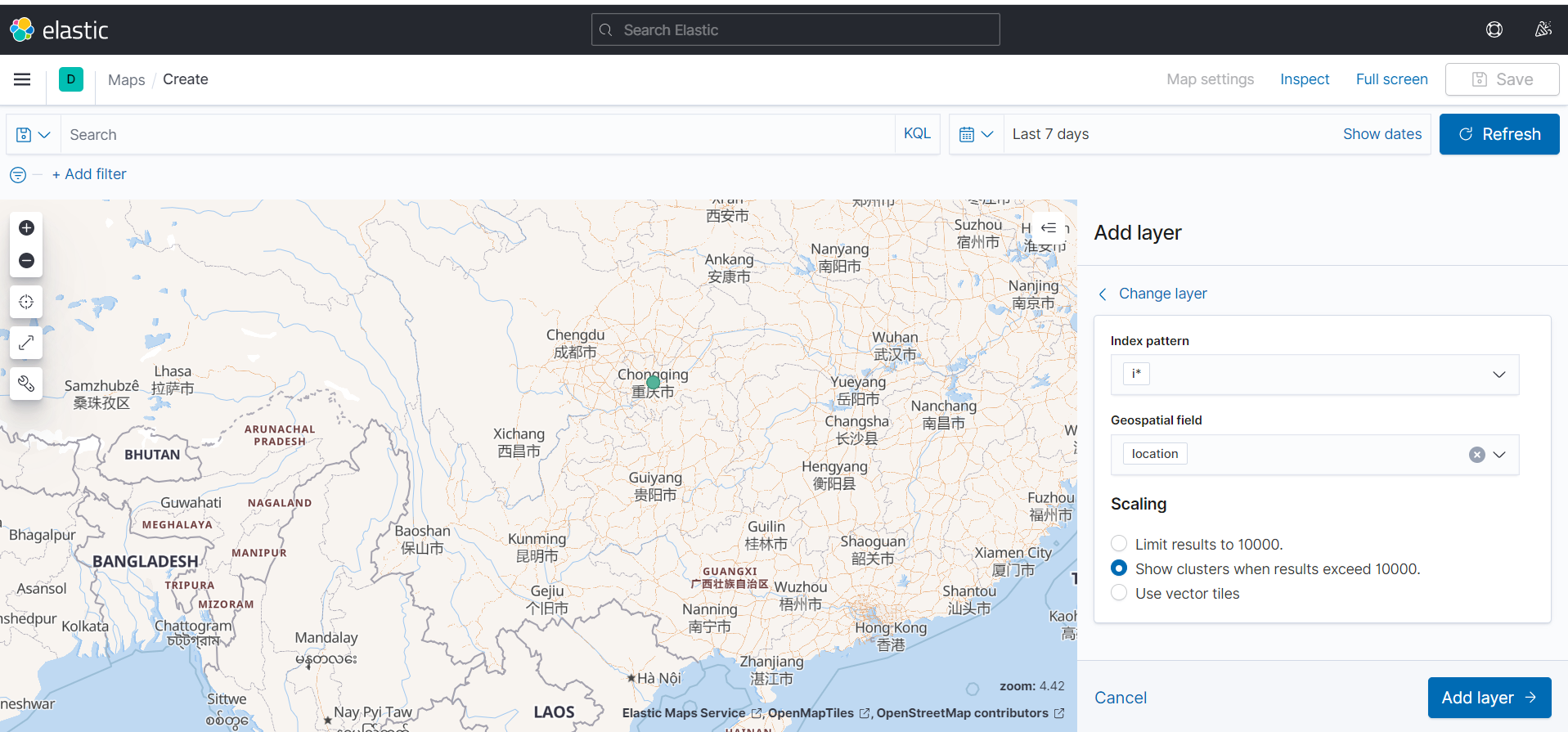Go to Maps breadcrumb
Image resolution: width=1568 pixels, height=732 pixels.
126,80
